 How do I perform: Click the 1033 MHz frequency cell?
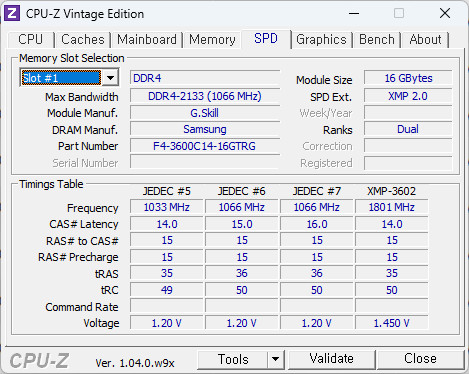point(167,207)
